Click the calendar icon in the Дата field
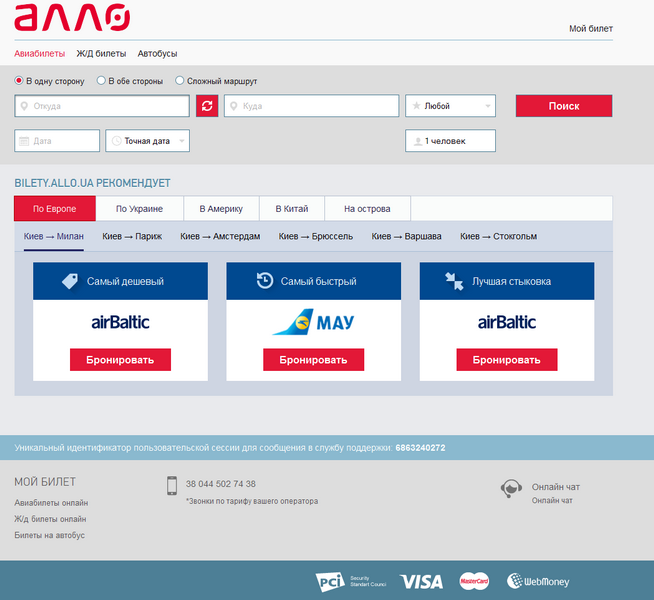 [24, 141]
